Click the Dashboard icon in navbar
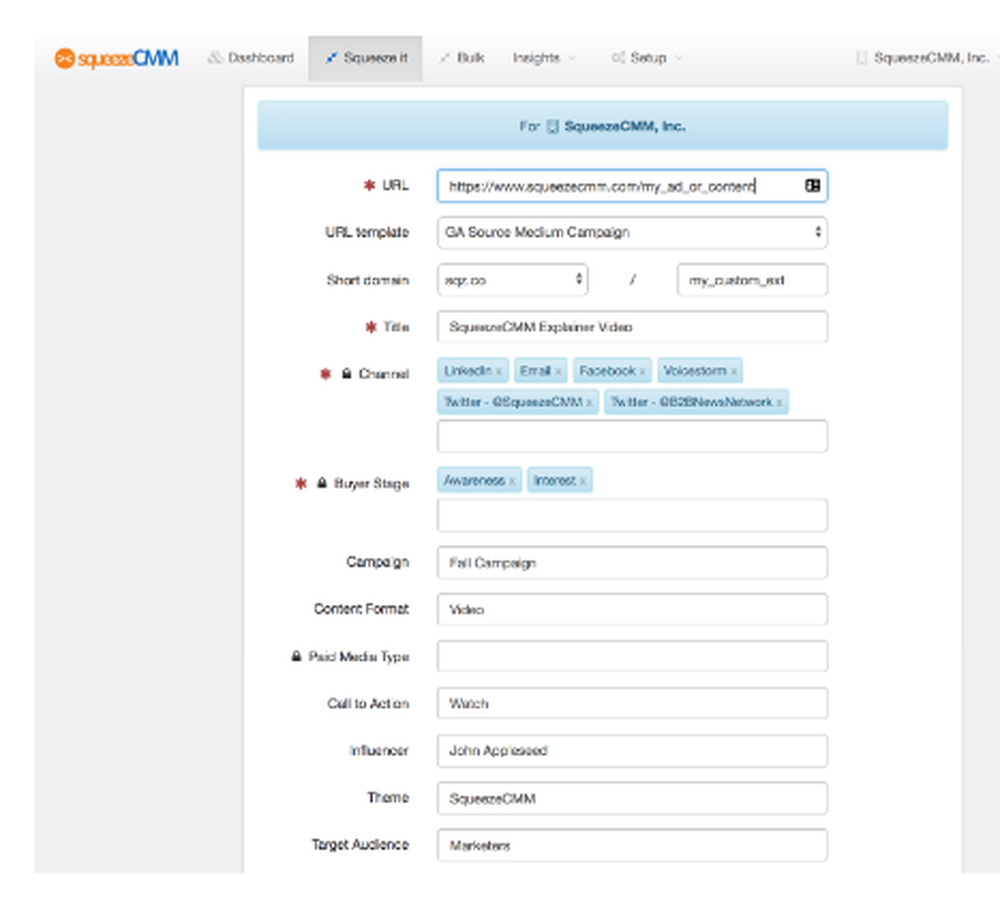1000x907 pixels. click(216, 58)
